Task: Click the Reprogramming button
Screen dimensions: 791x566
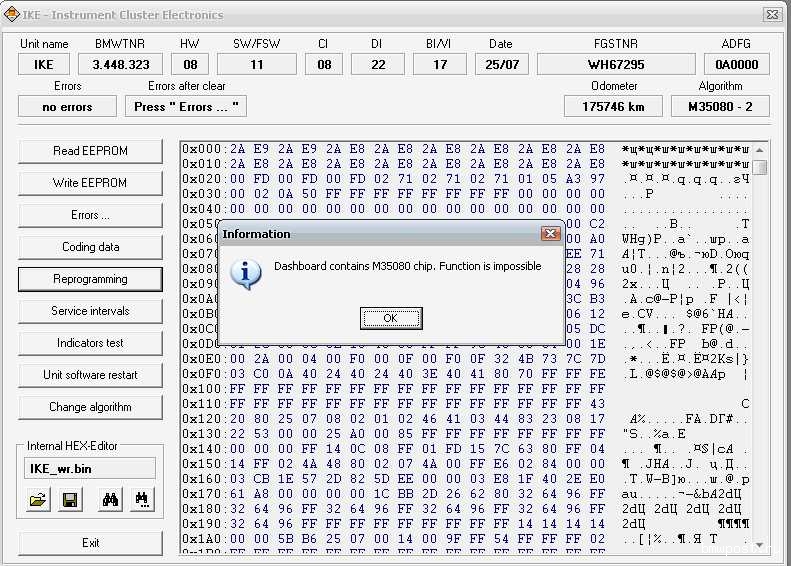Action: (x=90, y=279)
